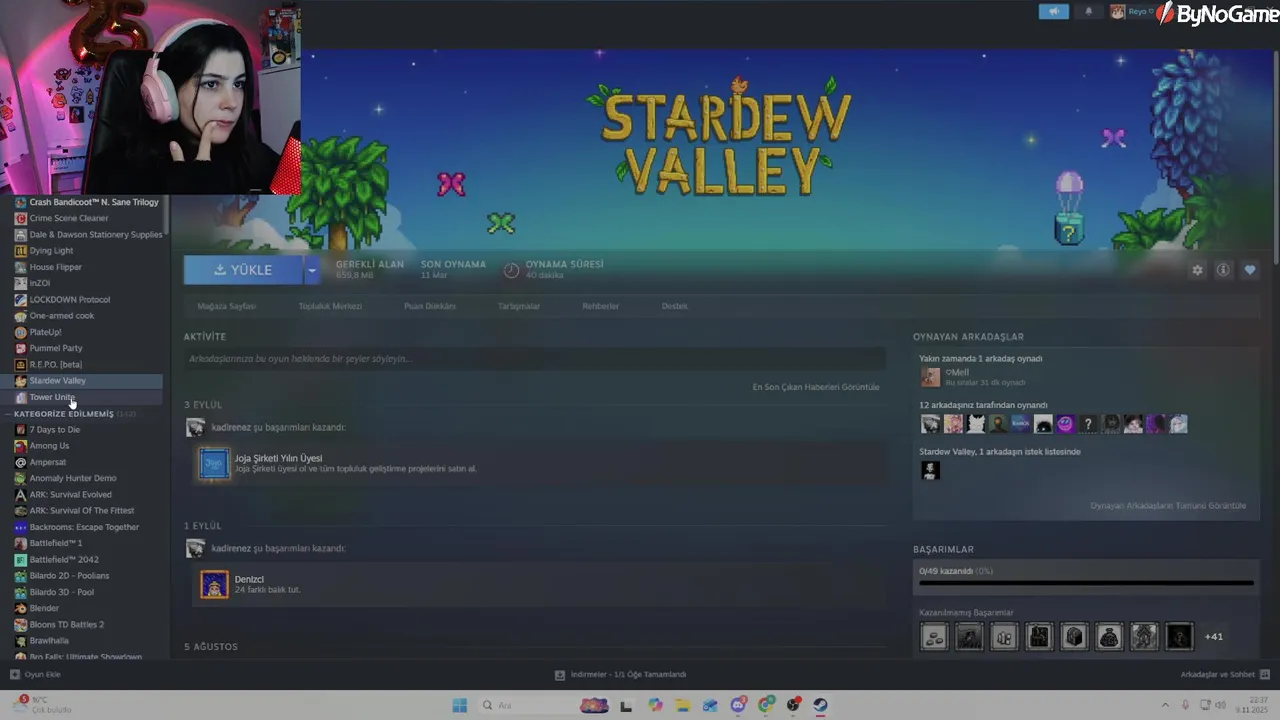Click the activity comment input field
1280x720 pixels.
pyautogui.click(x=535, y=359)
